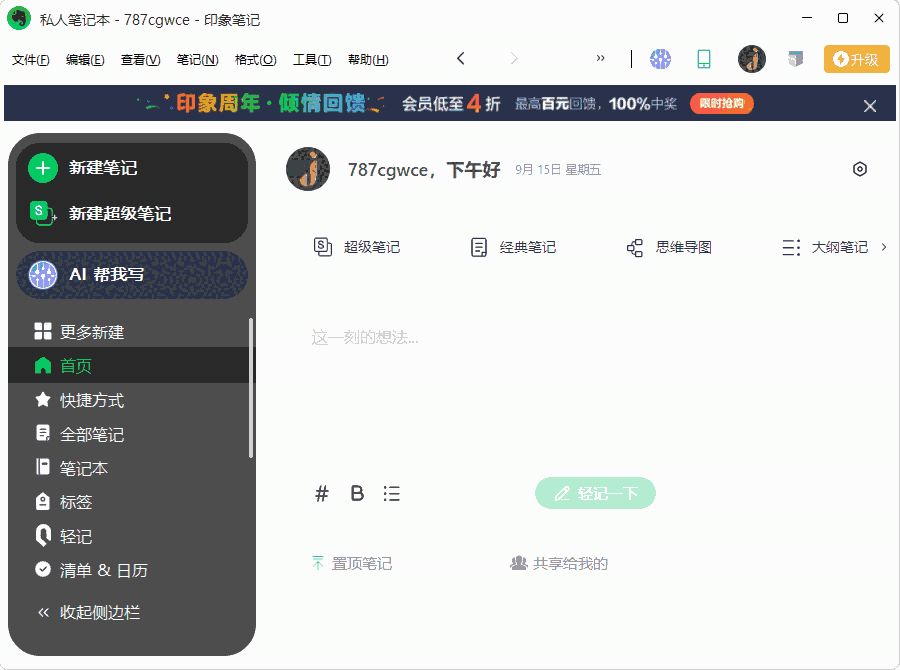The width and height of the screenshot is (900, 670).
Task: Collapse the sidebar with 收起侧边栏
Action: coord(100,612)
